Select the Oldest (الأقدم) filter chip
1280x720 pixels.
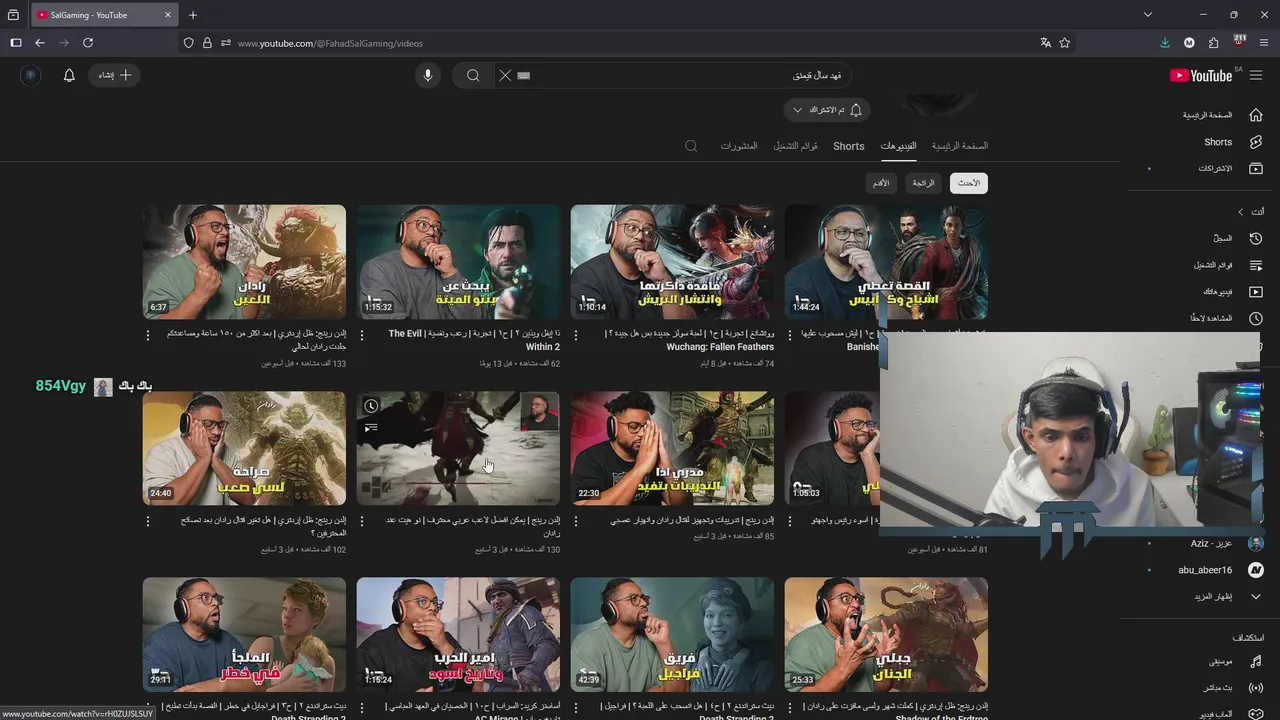tap(881, 183)
